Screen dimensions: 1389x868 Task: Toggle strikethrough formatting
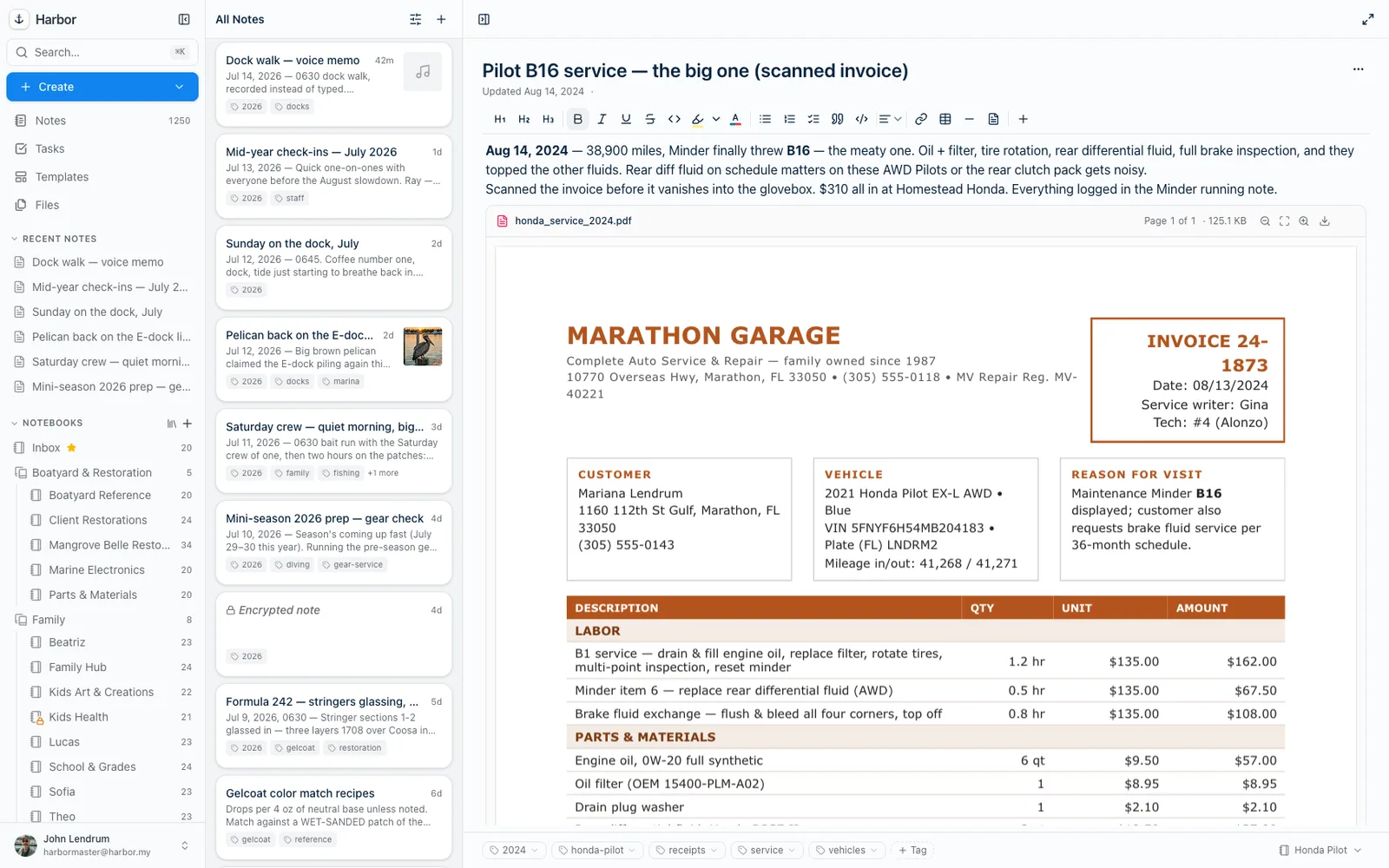(650, 119)
